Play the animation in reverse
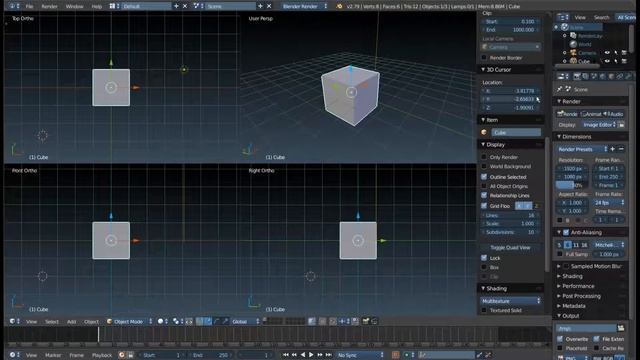The image size is (640, 360). pyautogui.click(x=303, y=355)
